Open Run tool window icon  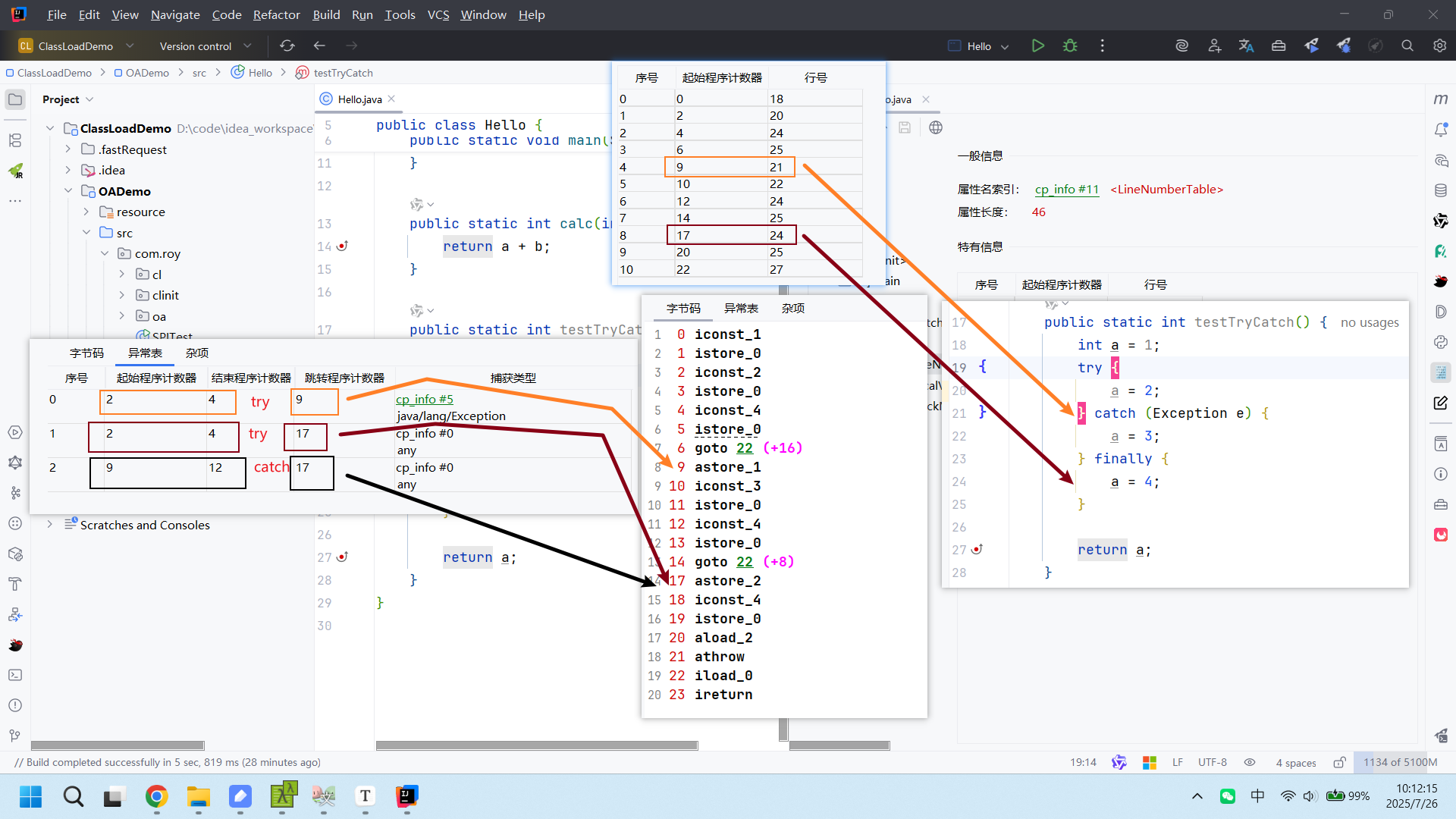pyautogui.click(x=15, y=432)
